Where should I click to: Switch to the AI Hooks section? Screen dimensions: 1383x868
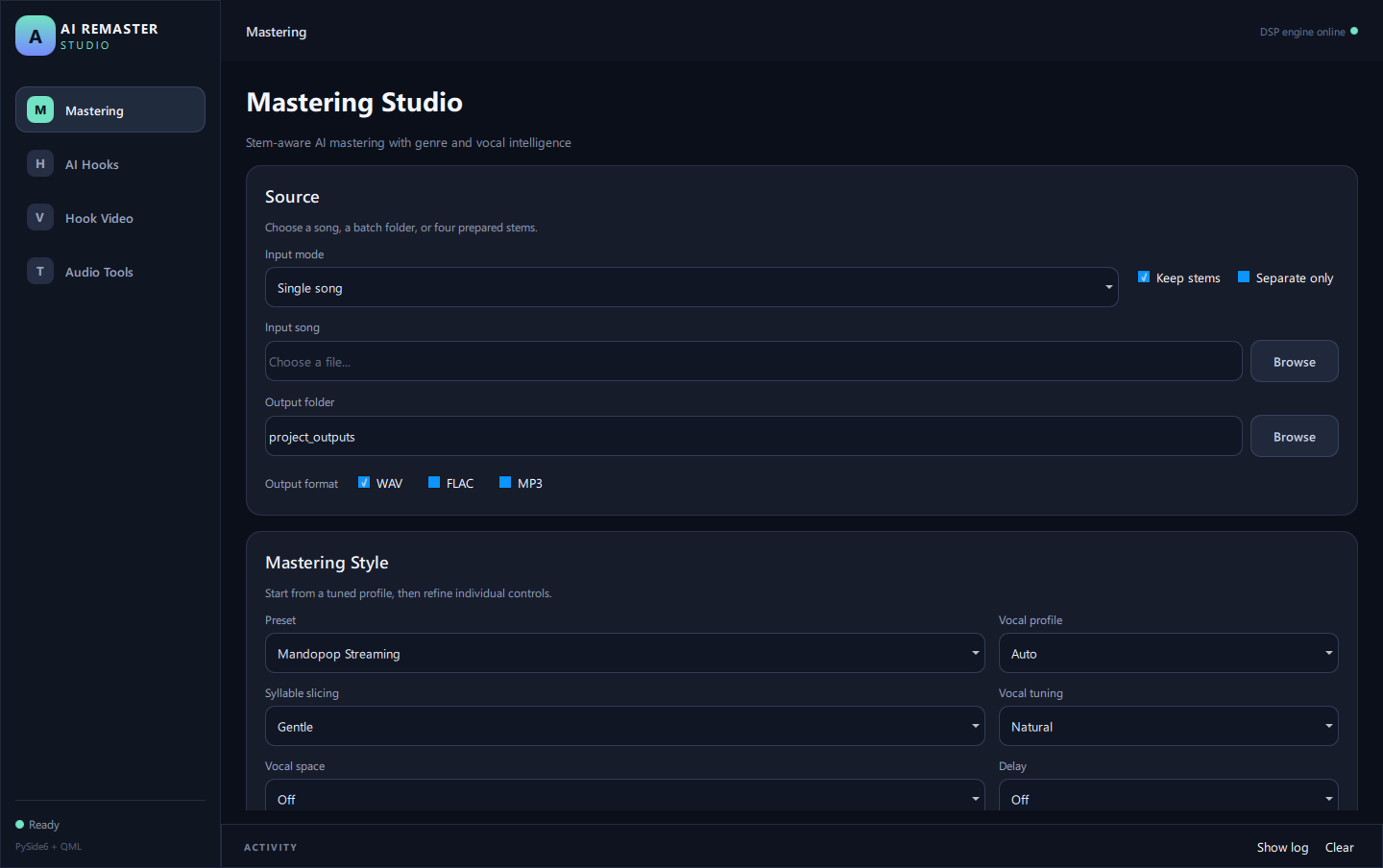(110, 163)
